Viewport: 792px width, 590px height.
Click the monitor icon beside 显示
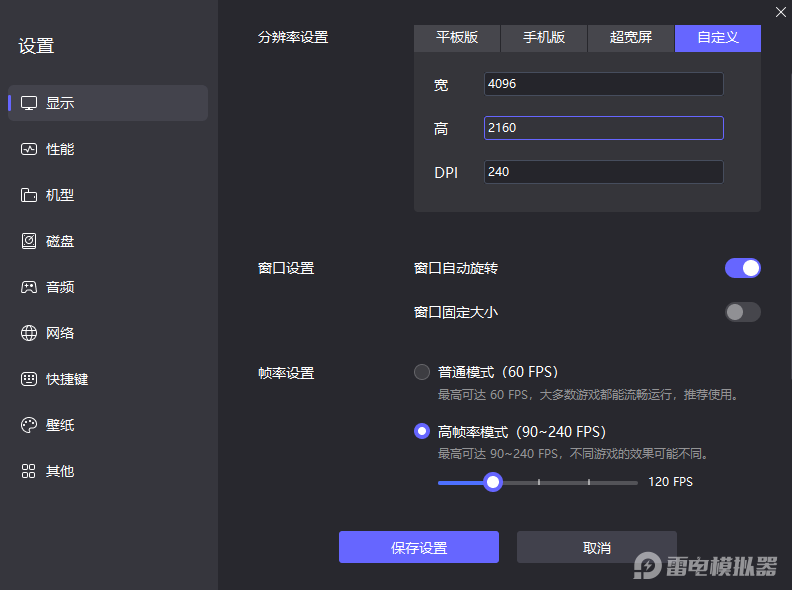(29, 103)
